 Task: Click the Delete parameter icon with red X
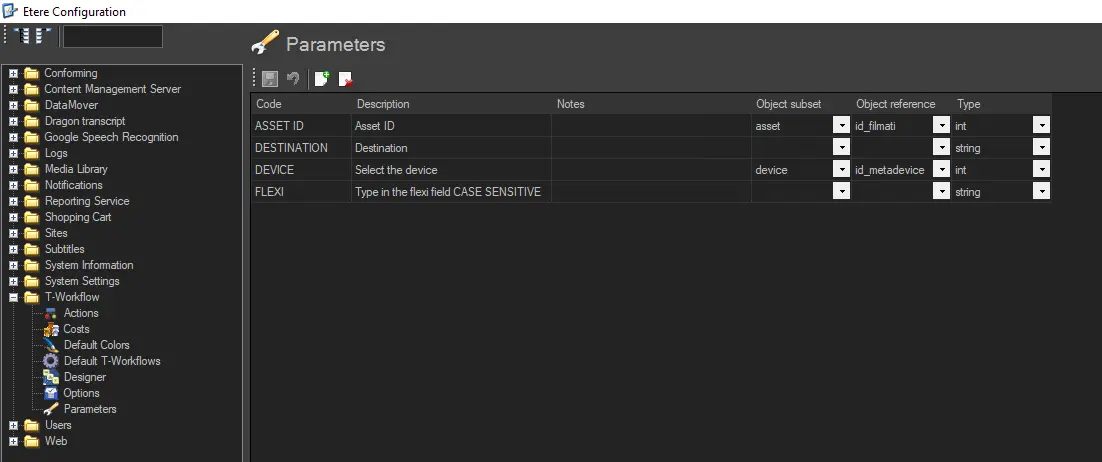click(x=345, y=79)
